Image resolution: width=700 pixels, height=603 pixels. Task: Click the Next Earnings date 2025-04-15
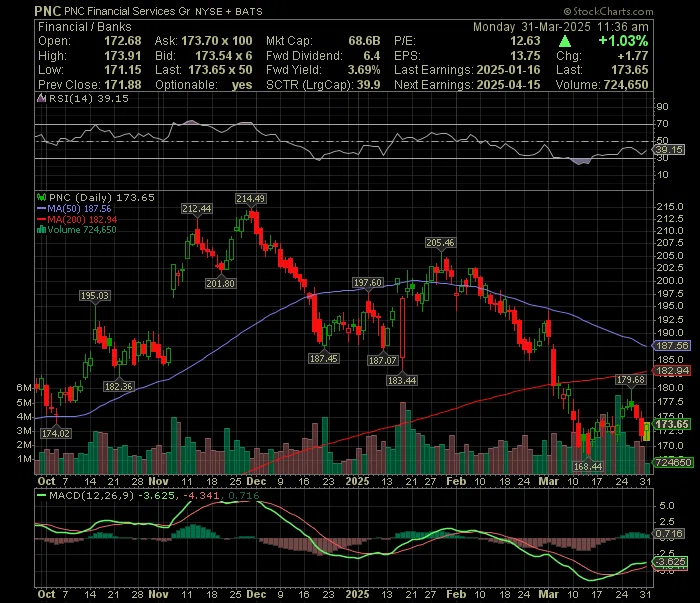[508, 85]
